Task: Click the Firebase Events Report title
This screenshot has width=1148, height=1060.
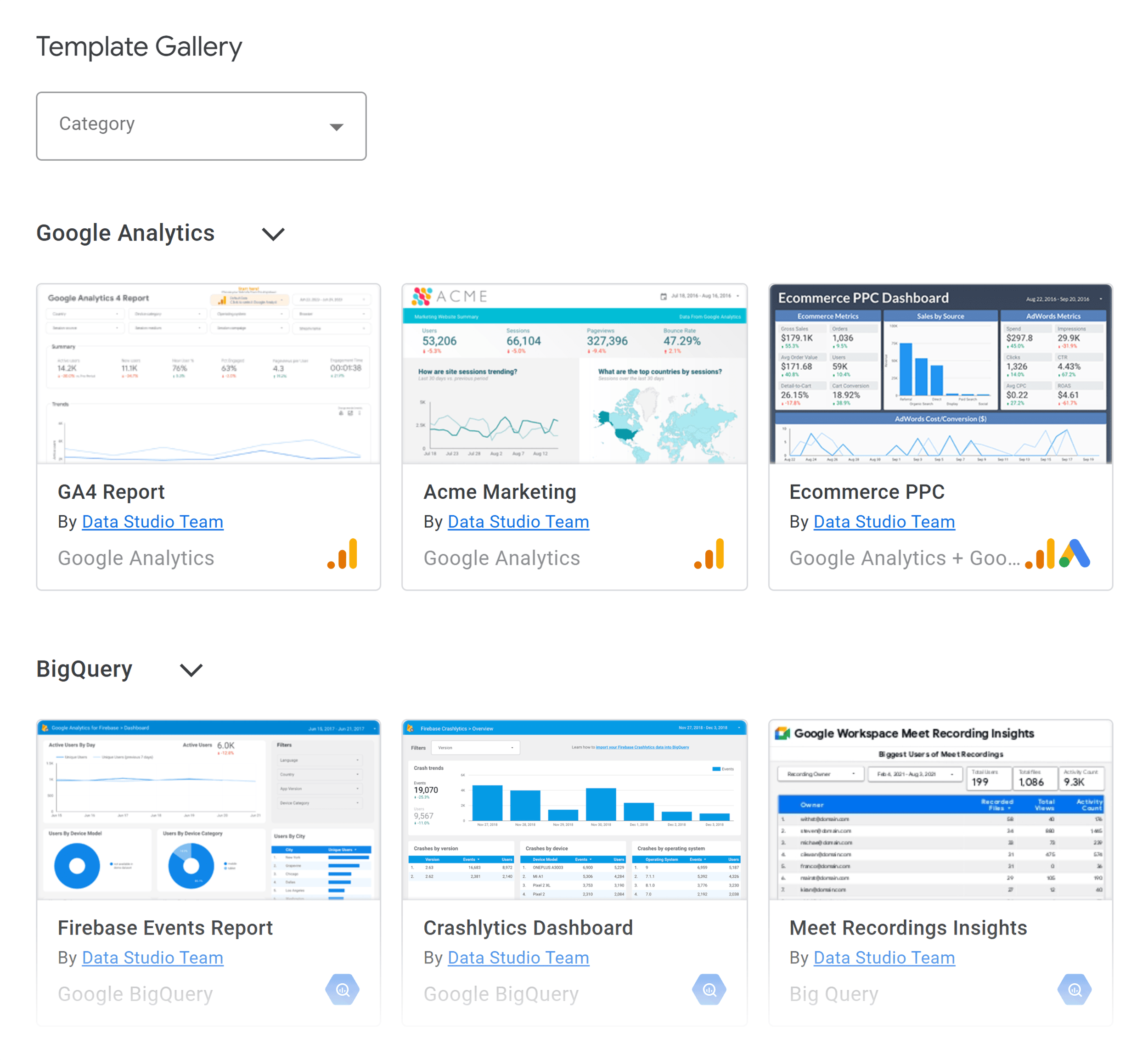Action: tap(165, 928)
